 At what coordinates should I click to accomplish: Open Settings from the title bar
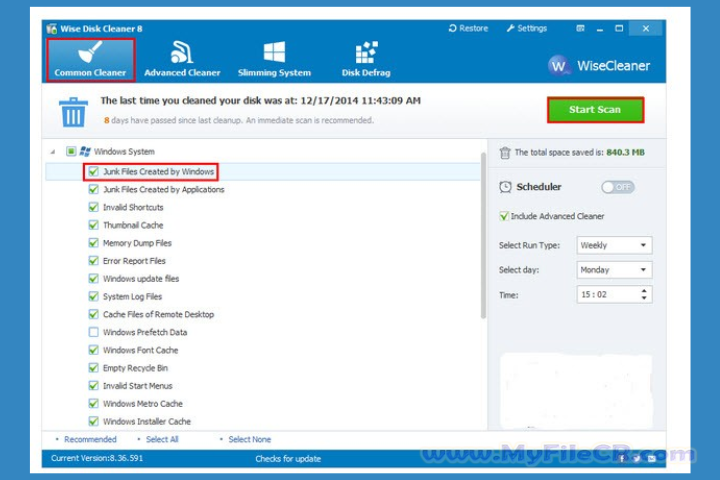point(527,28)
